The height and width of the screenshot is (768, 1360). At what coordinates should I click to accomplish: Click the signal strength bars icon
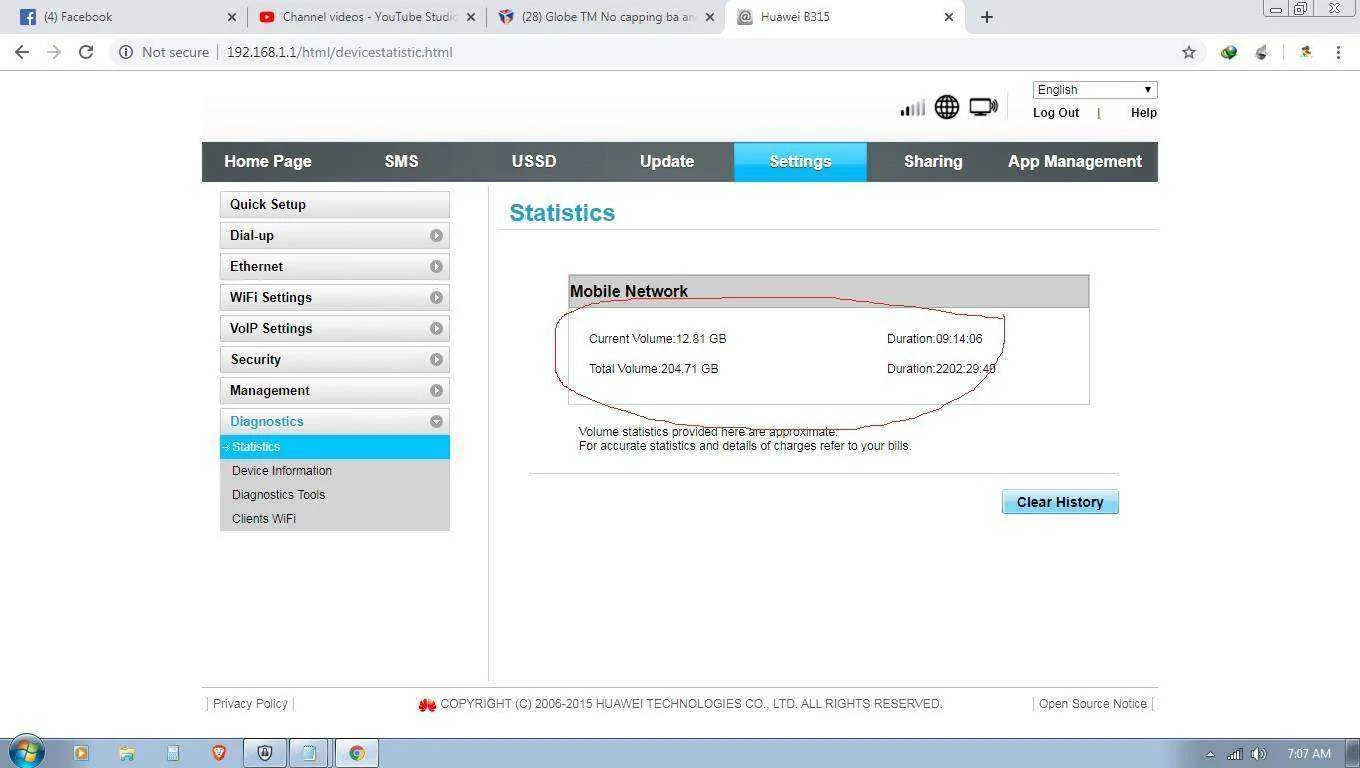(x=912, y=108)
